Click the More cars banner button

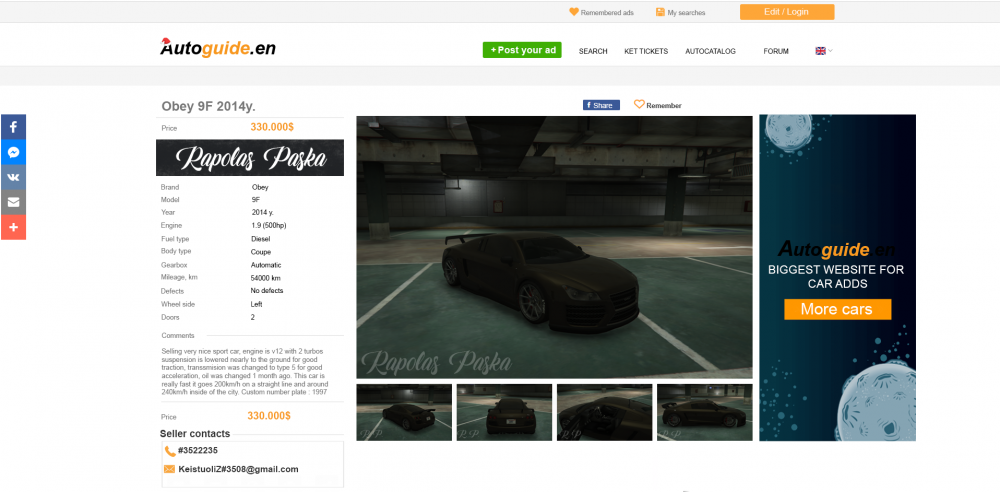[837, 309]
